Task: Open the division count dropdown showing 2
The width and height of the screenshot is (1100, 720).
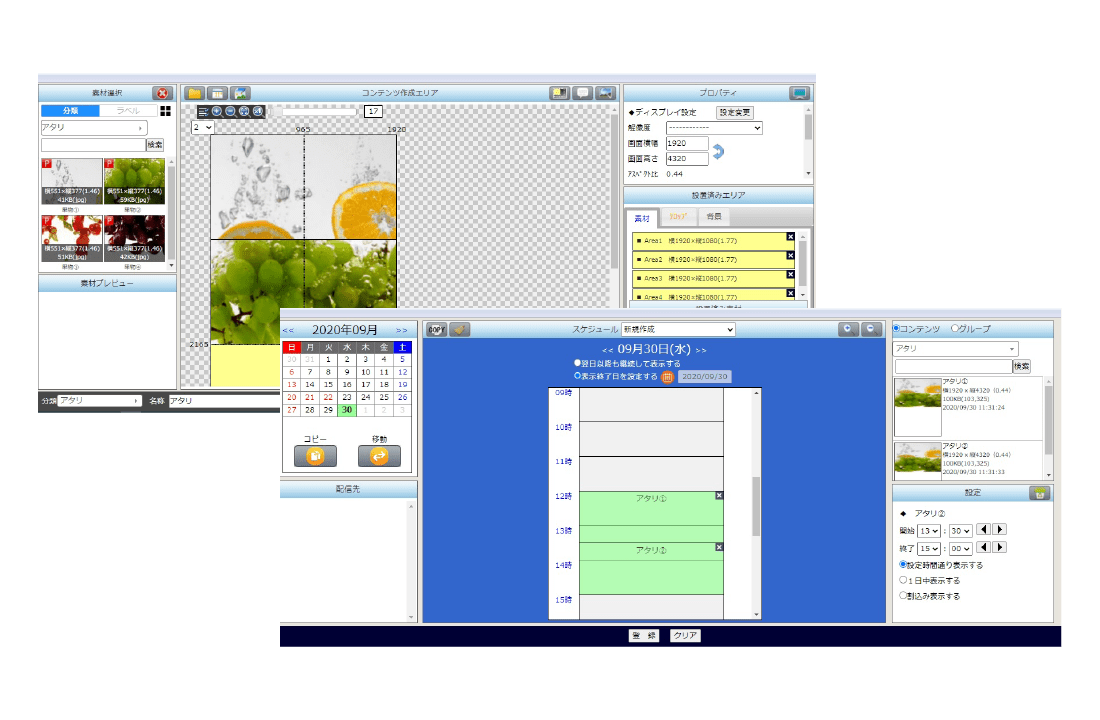Action: pos(203,127)
